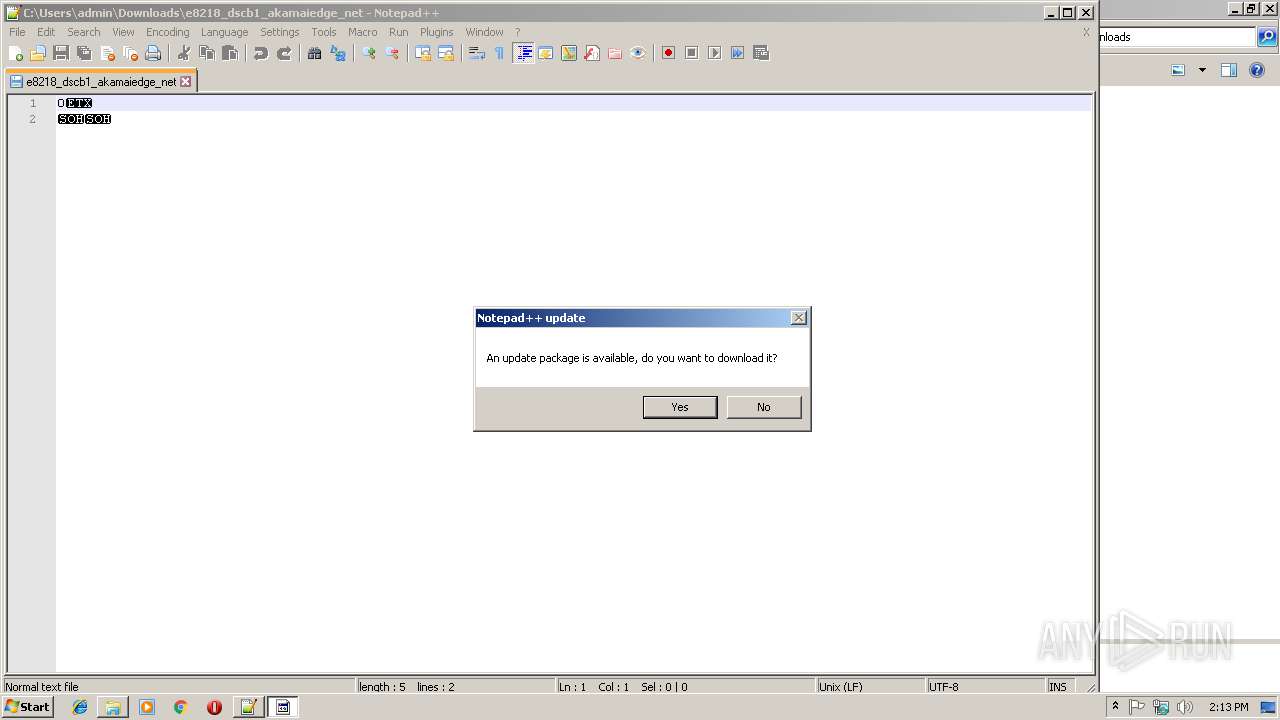Open the Find dialog via toolbar icon
The height and width of the screenshot is (720, 1280).
point(314,52)
